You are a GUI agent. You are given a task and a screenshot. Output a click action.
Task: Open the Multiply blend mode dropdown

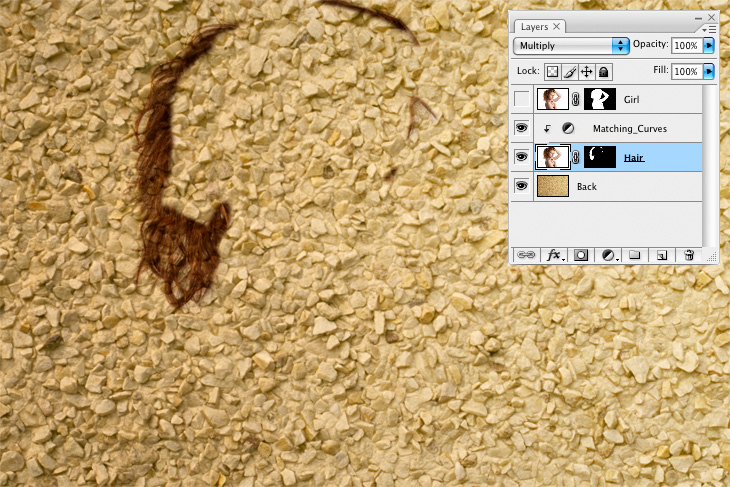click(x=571, y=46)
